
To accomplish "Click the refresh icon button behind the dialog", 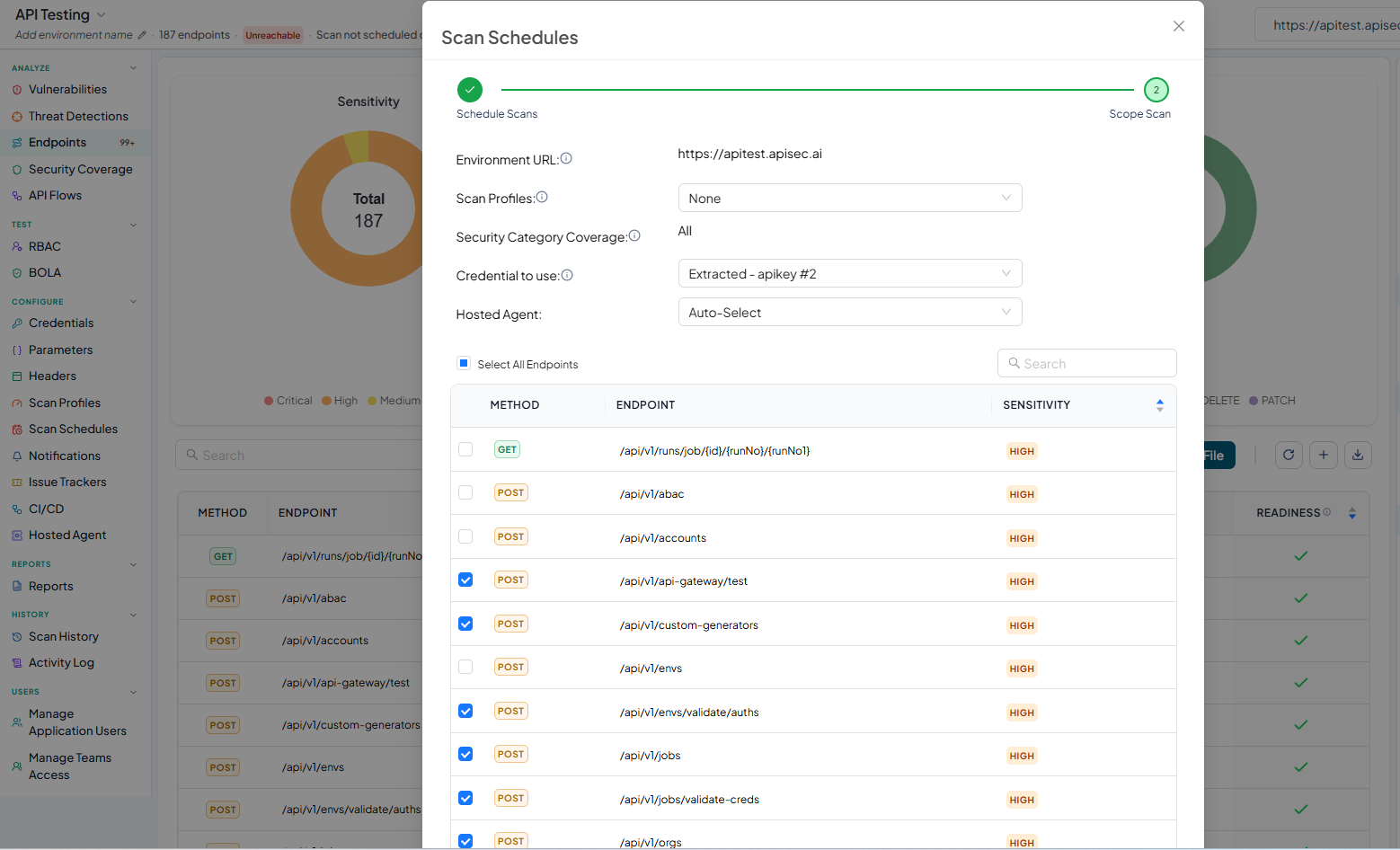I will tap(1289, 456).
